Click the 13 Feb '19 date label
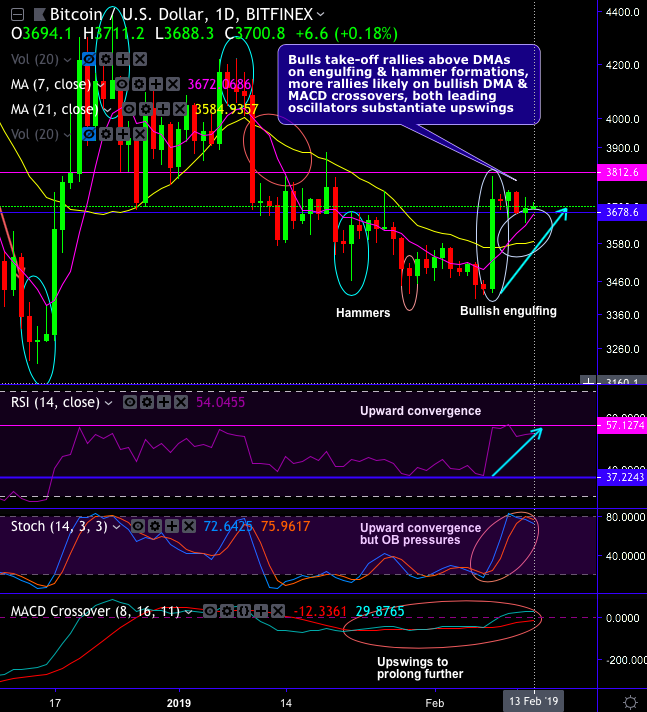The height and width of the screenshot is (712, 647). click(x=533, y=701)
